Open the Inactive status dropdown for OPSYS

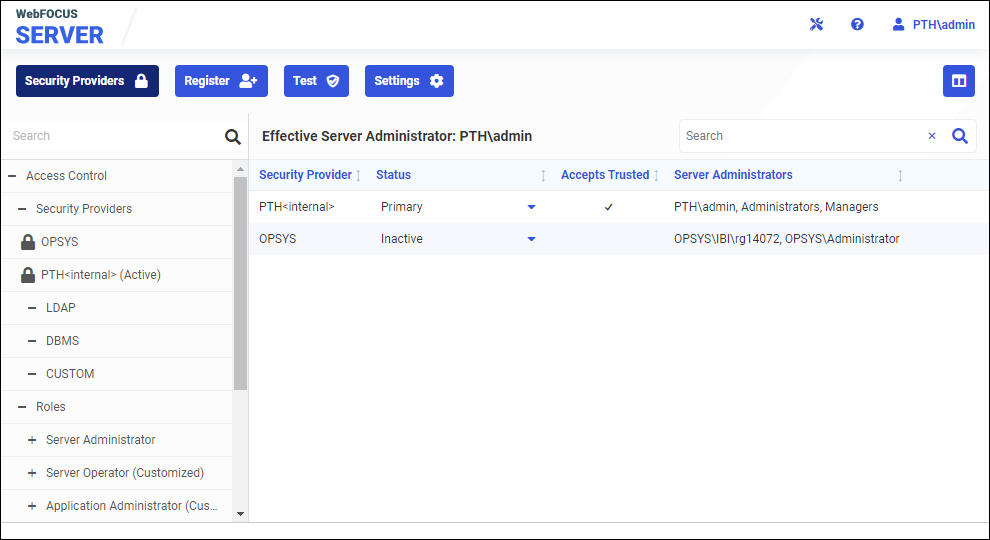coord(532,239)
